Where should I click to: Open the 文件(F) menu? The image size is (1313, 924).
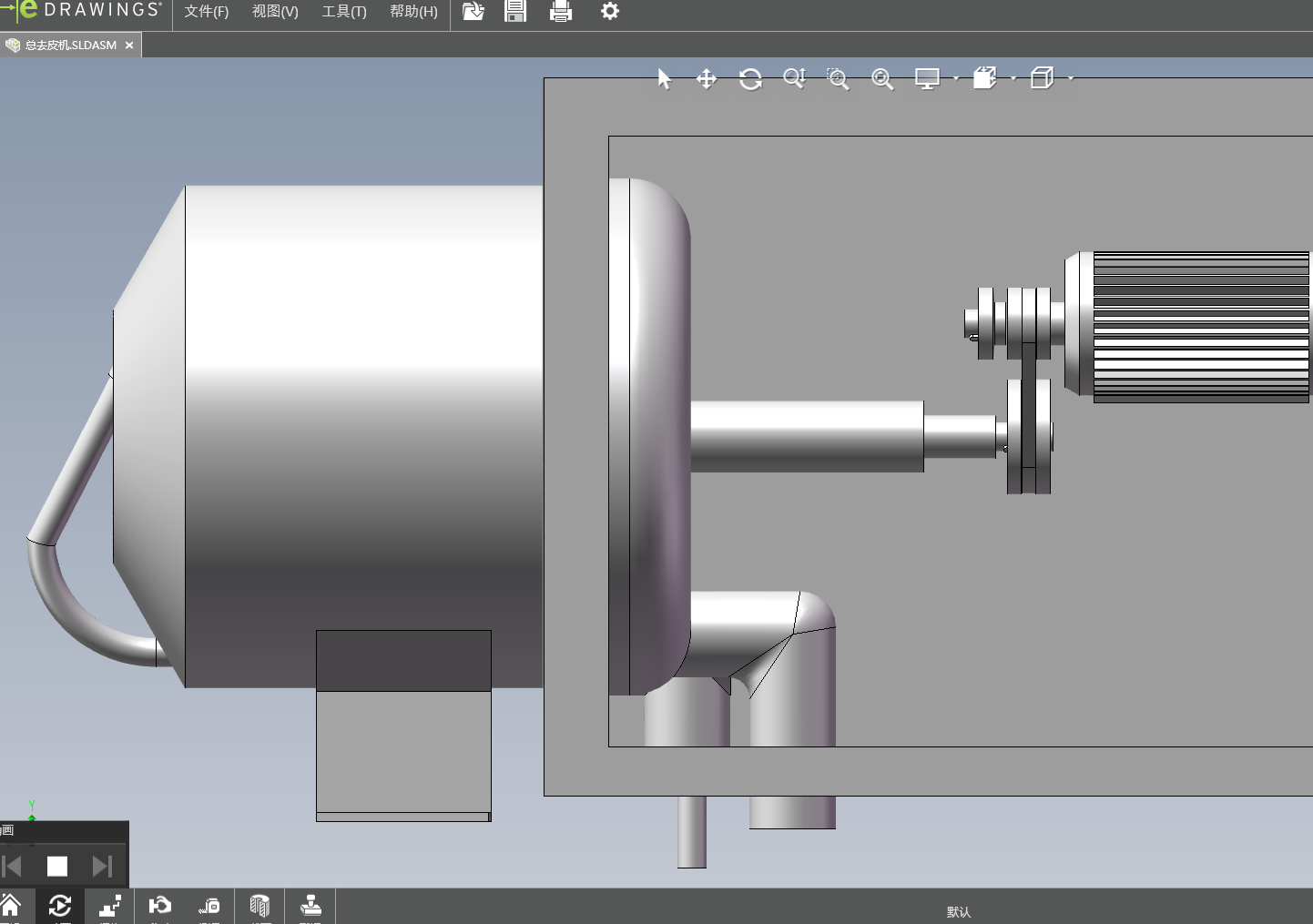click(x=207, y=12)
